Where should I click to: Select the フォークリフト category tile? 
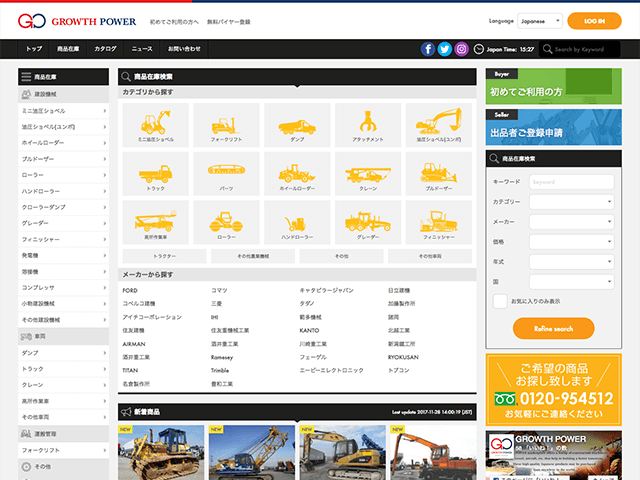(x=227, y=125)
